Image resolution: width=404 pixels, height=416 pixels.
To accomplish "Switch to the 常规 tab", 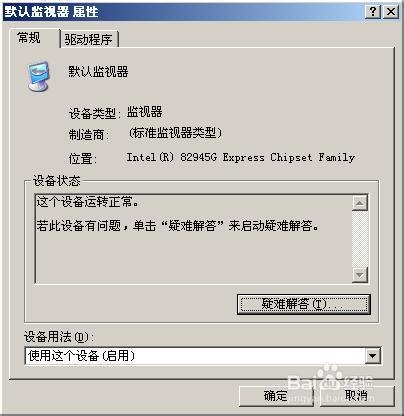I will click(29, 37).
